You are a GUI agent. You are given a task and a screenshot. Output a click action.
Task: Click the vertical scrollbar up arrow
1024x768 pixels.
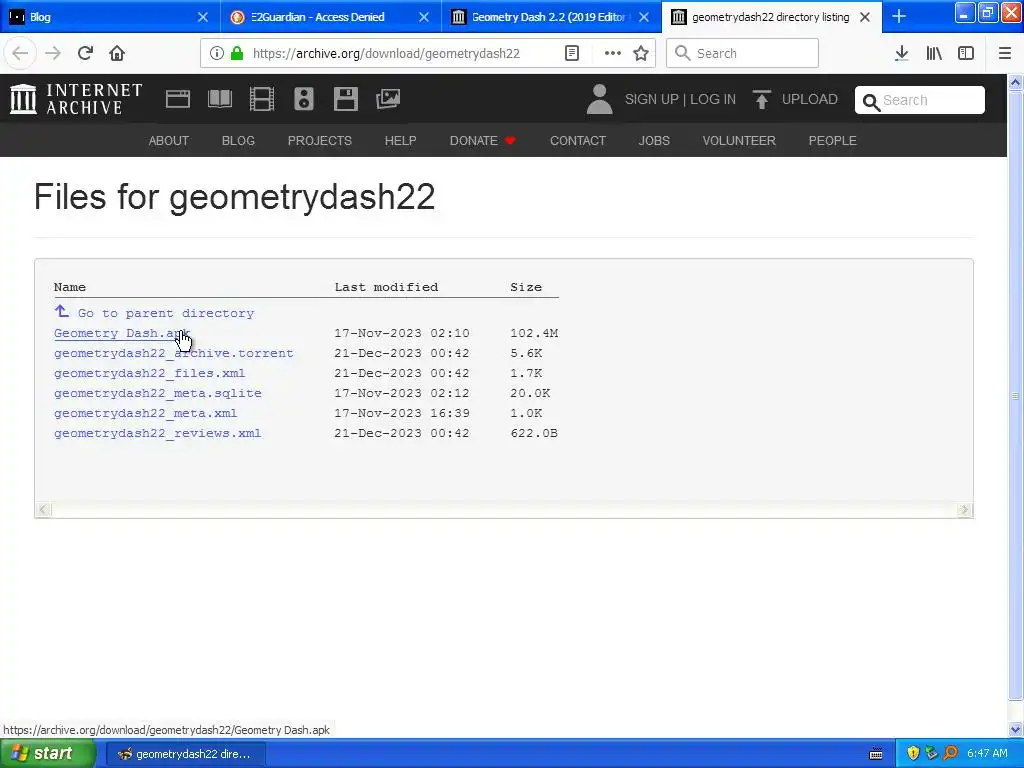1016,83
